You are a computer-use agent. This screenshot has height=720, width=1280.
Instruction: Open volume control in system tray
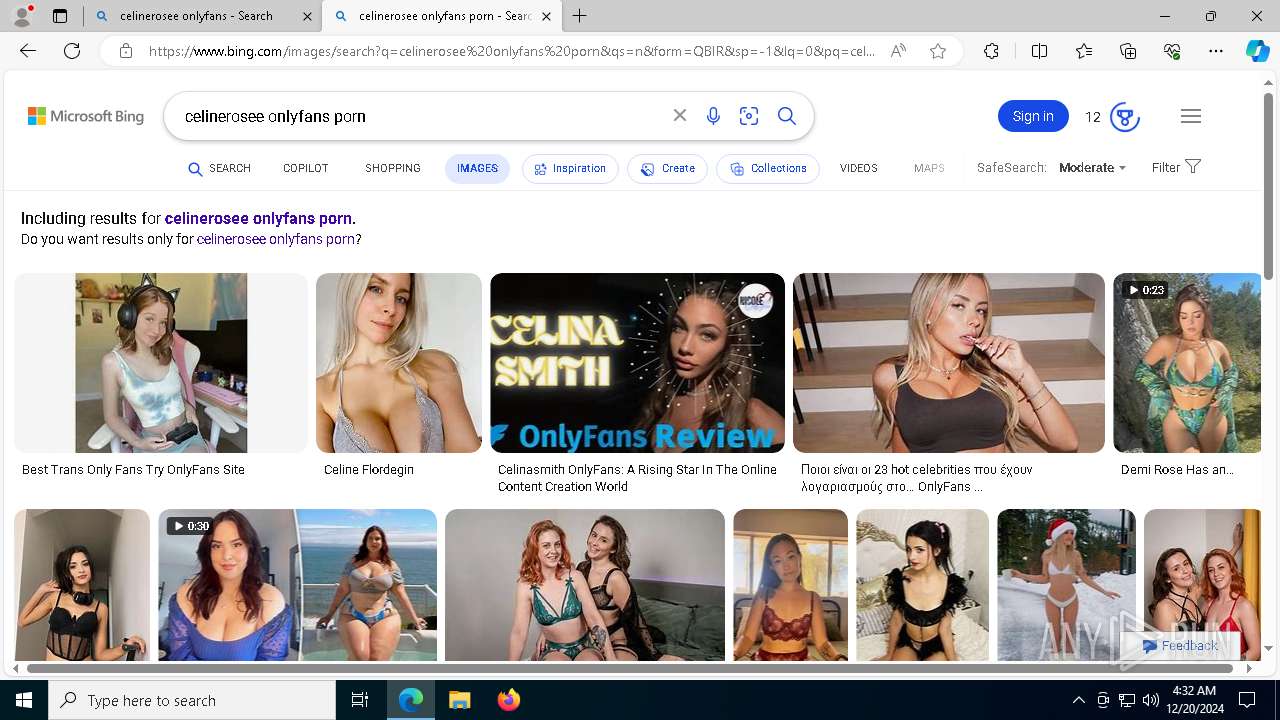1151,700
